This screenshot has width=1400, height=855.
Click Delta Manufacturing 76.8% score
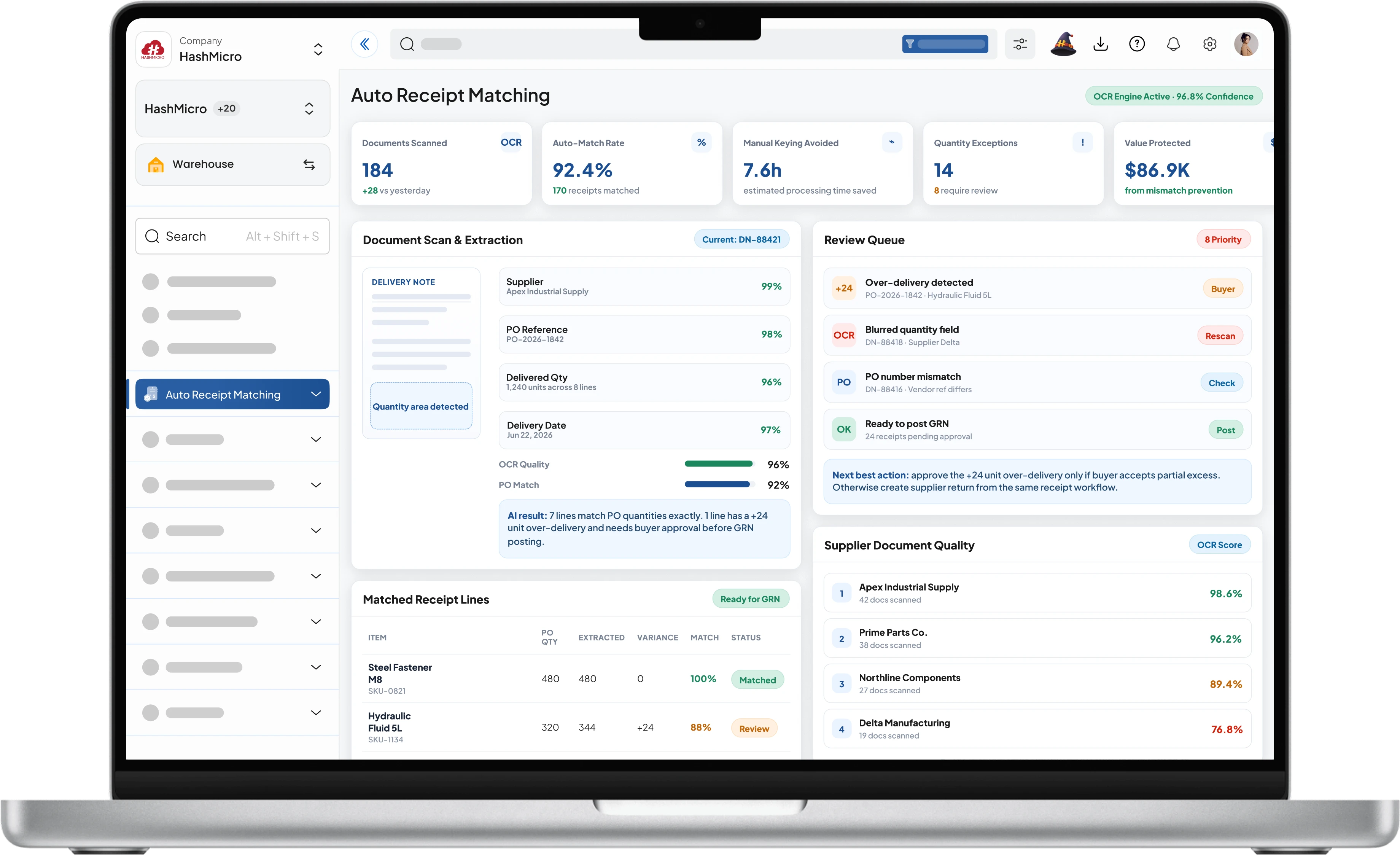click(1226, 729)
